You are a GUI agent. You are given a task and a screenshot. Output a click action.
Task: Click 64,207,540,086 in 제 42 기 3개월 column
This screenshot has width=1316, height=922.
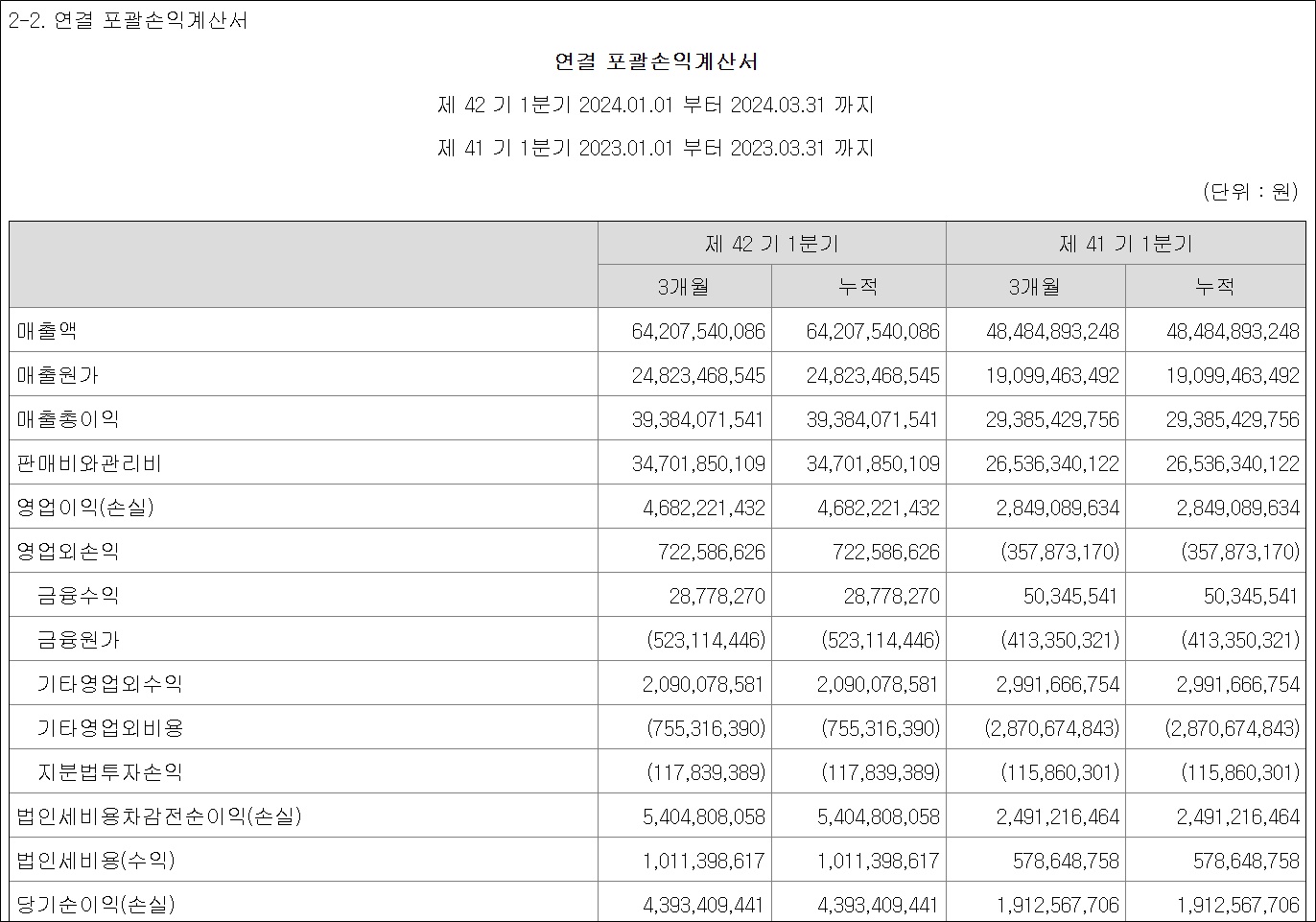(698, 331)
